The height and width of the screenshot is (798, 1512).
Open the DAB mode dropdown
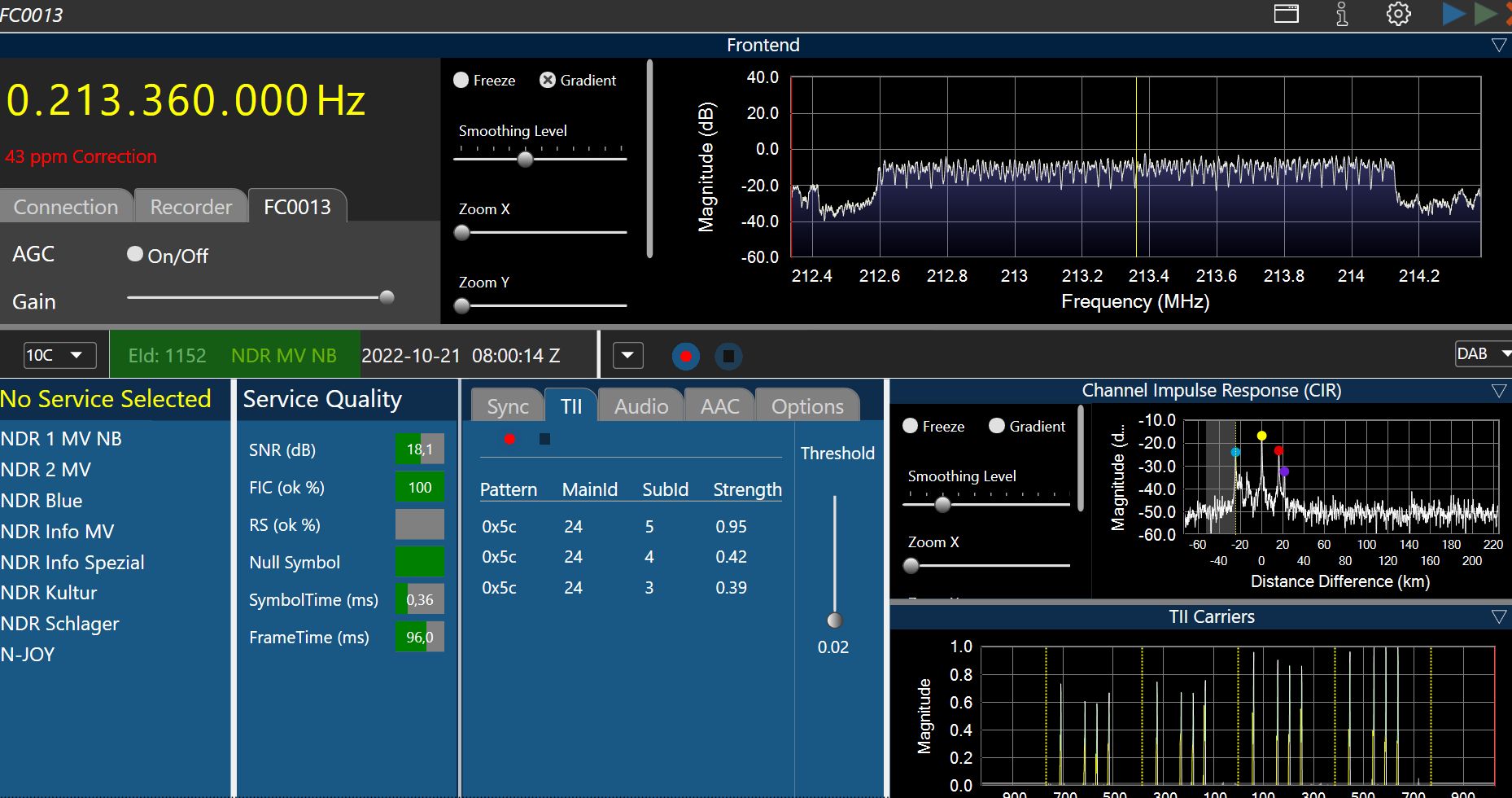click(x=1483, y=353)
